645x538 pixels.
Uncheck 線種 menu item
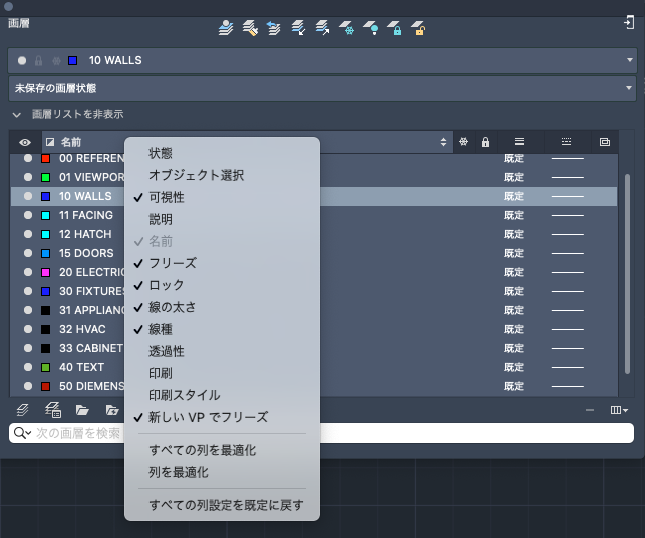coord(222,329)
